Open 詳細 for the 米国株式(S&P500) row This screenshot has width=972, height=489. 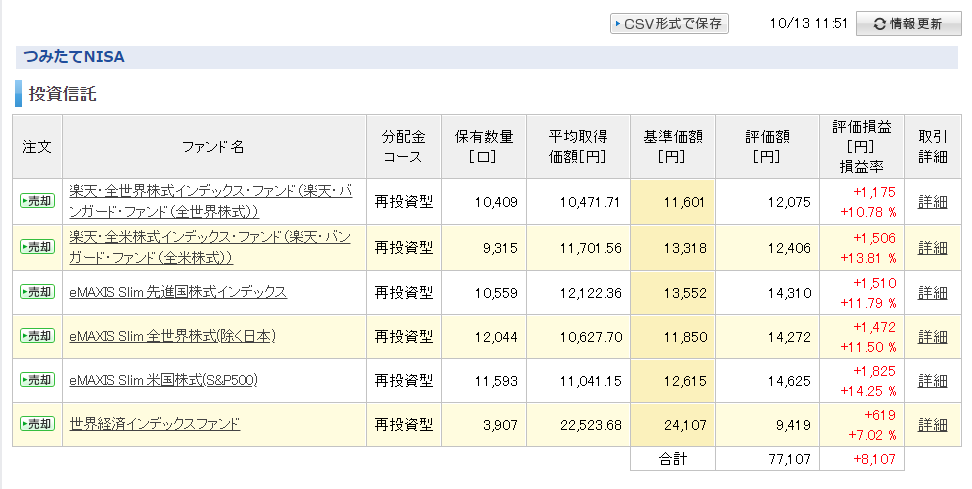point(932,381)
